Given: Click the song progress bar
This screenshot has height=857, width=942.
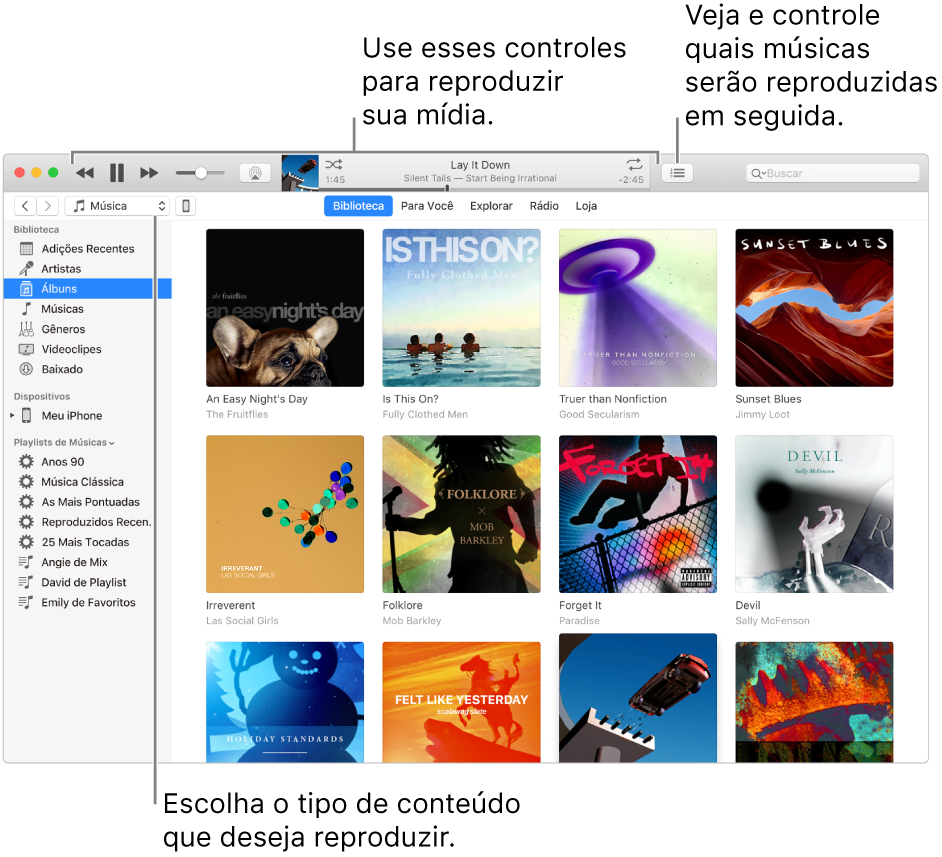Looking at the screenshot, I should click(x=485, y=188).
